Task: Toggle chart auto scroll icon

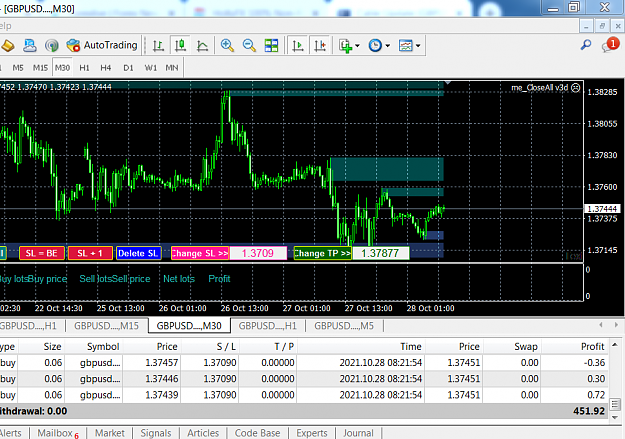Action: click(x=297, y=45)
